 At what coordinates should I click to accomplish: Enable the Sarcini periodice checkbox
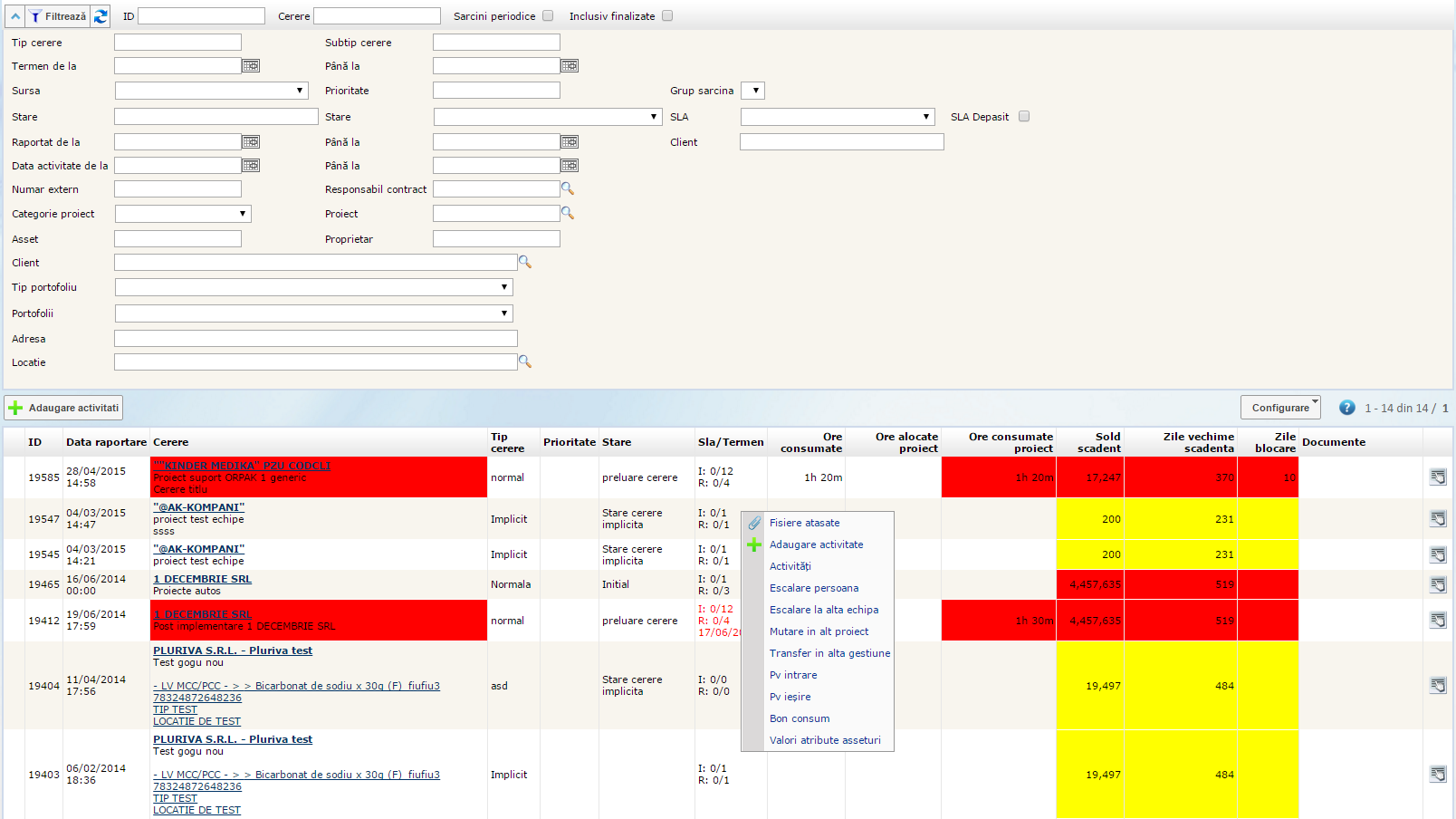[548, 16]
